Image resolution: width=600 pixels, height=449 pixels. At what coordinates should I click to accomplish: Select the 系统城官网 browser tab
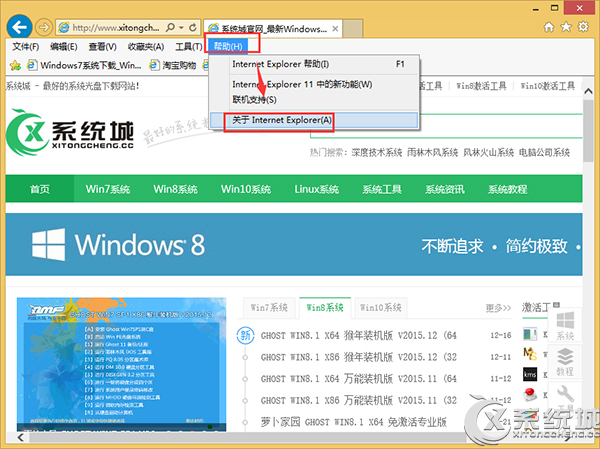click(273, 29)
